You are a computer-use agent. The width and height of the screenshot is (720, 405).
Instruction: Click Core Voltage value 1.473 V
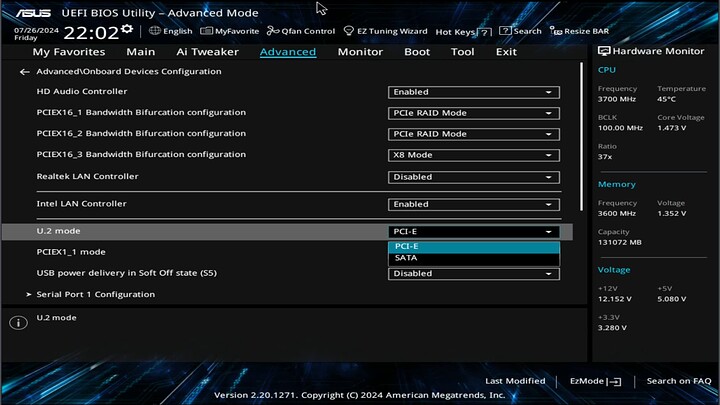(x=671, y=128)
